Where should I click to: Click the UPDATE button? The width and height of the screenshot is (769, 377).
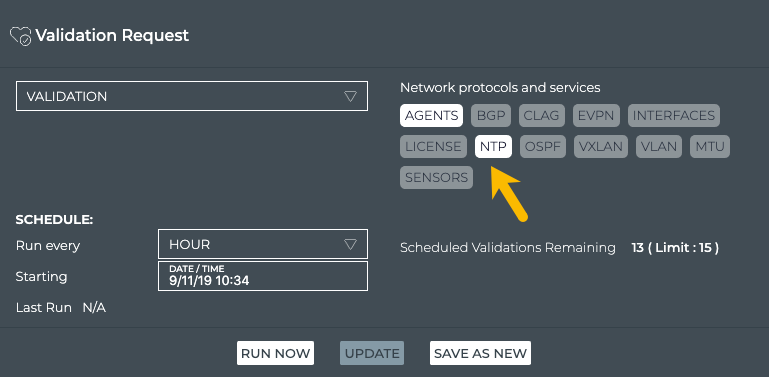coord(372,353)
